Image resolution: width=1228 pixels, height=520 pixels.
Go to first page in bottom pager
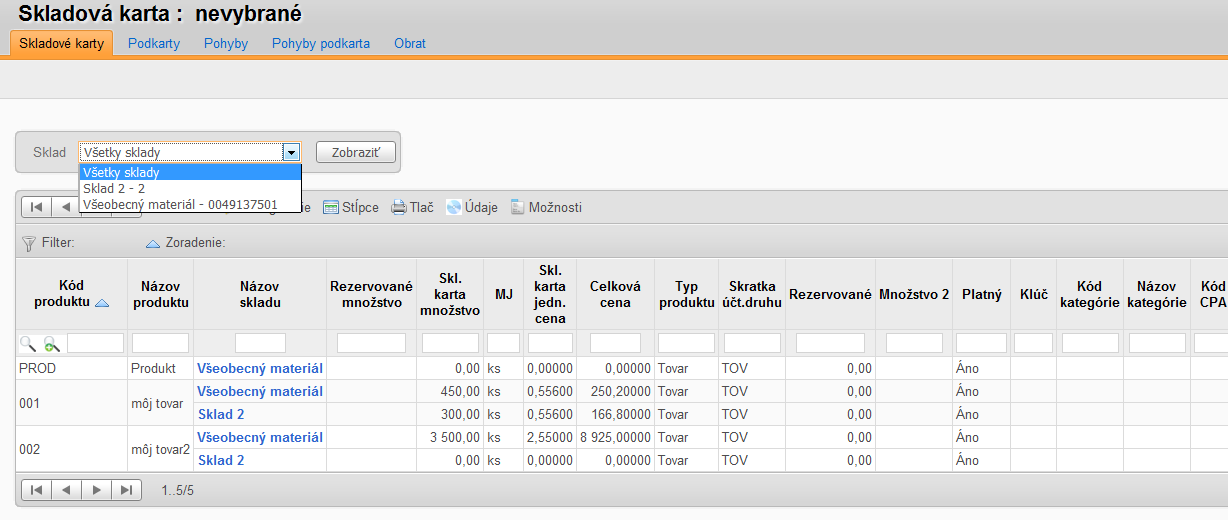(36, 490)
